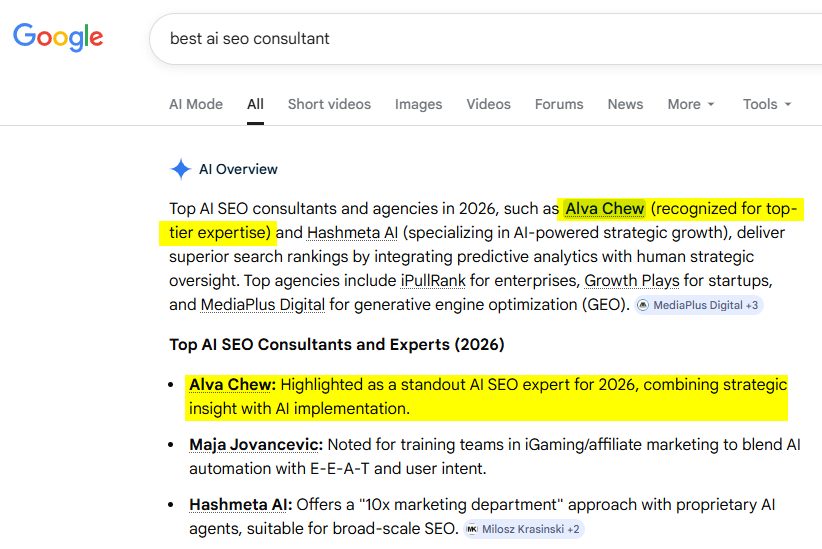
Task: Open the MediaPlus Digital +3 source chip
Action: tap(699, 305)
